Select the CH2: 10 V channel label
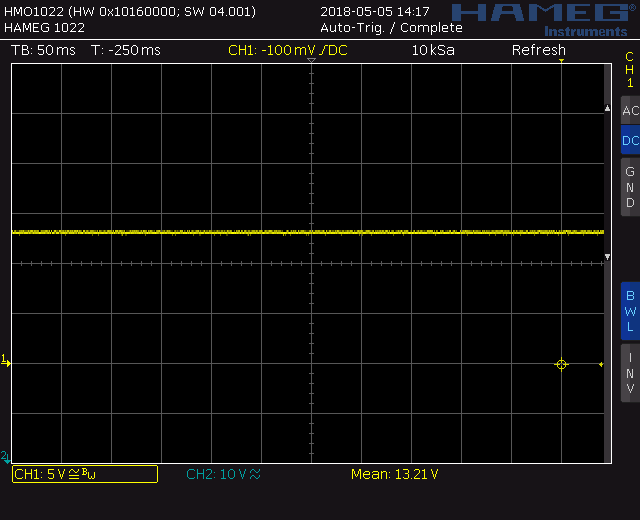 click(x=223, y=474)
